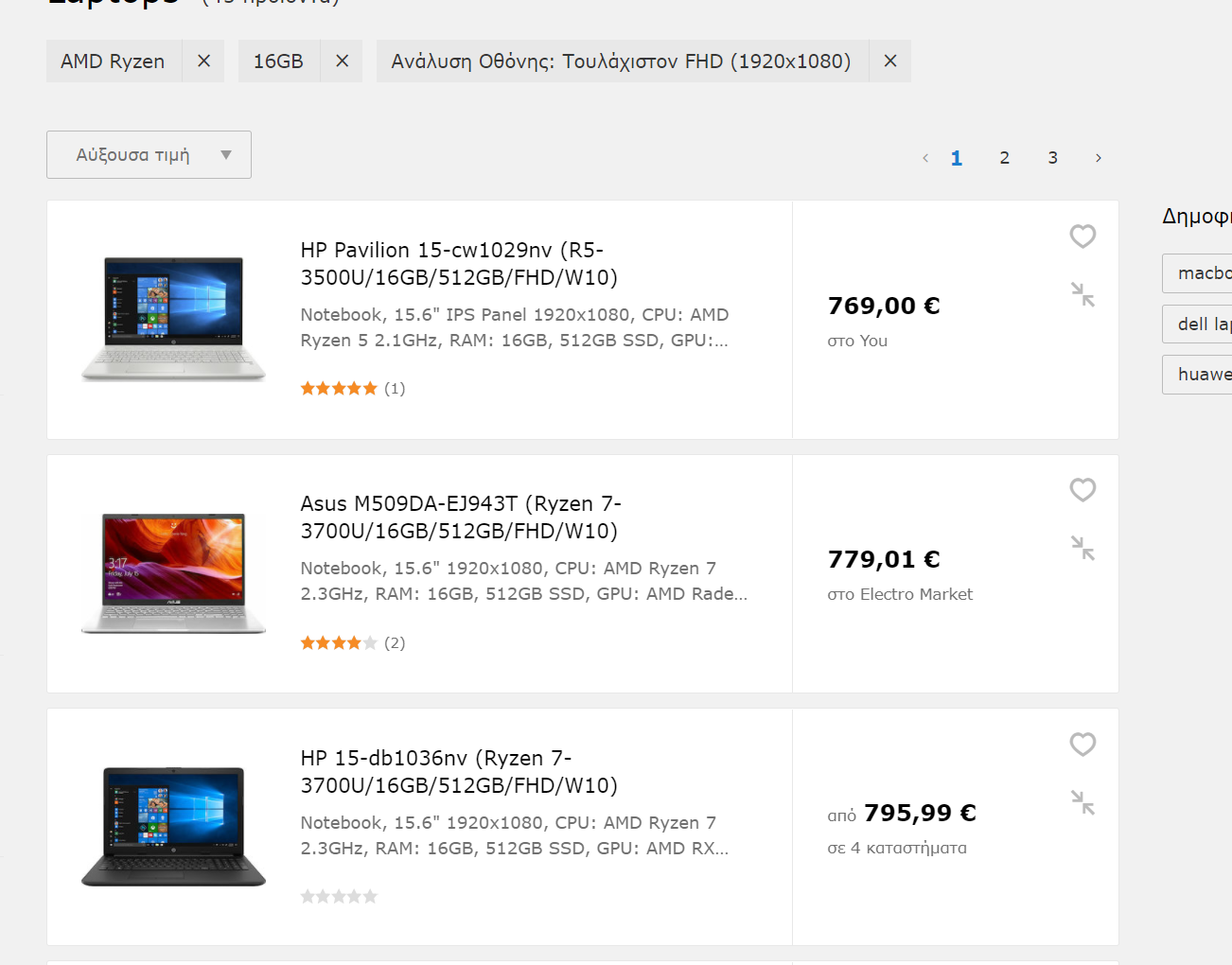
Task: Select page 1 of results
Action: pos(957,158)
